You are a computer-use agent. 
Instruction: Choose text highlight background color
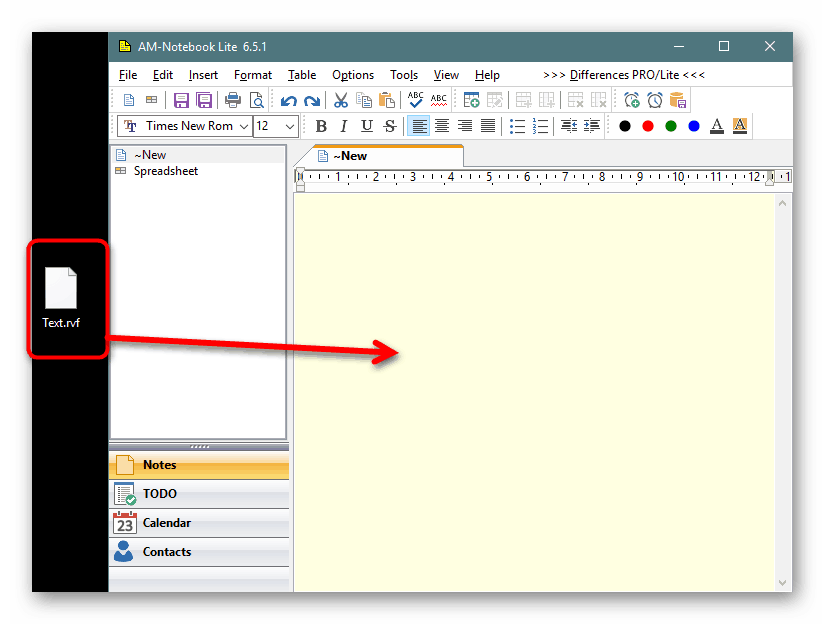coord(740,126)
